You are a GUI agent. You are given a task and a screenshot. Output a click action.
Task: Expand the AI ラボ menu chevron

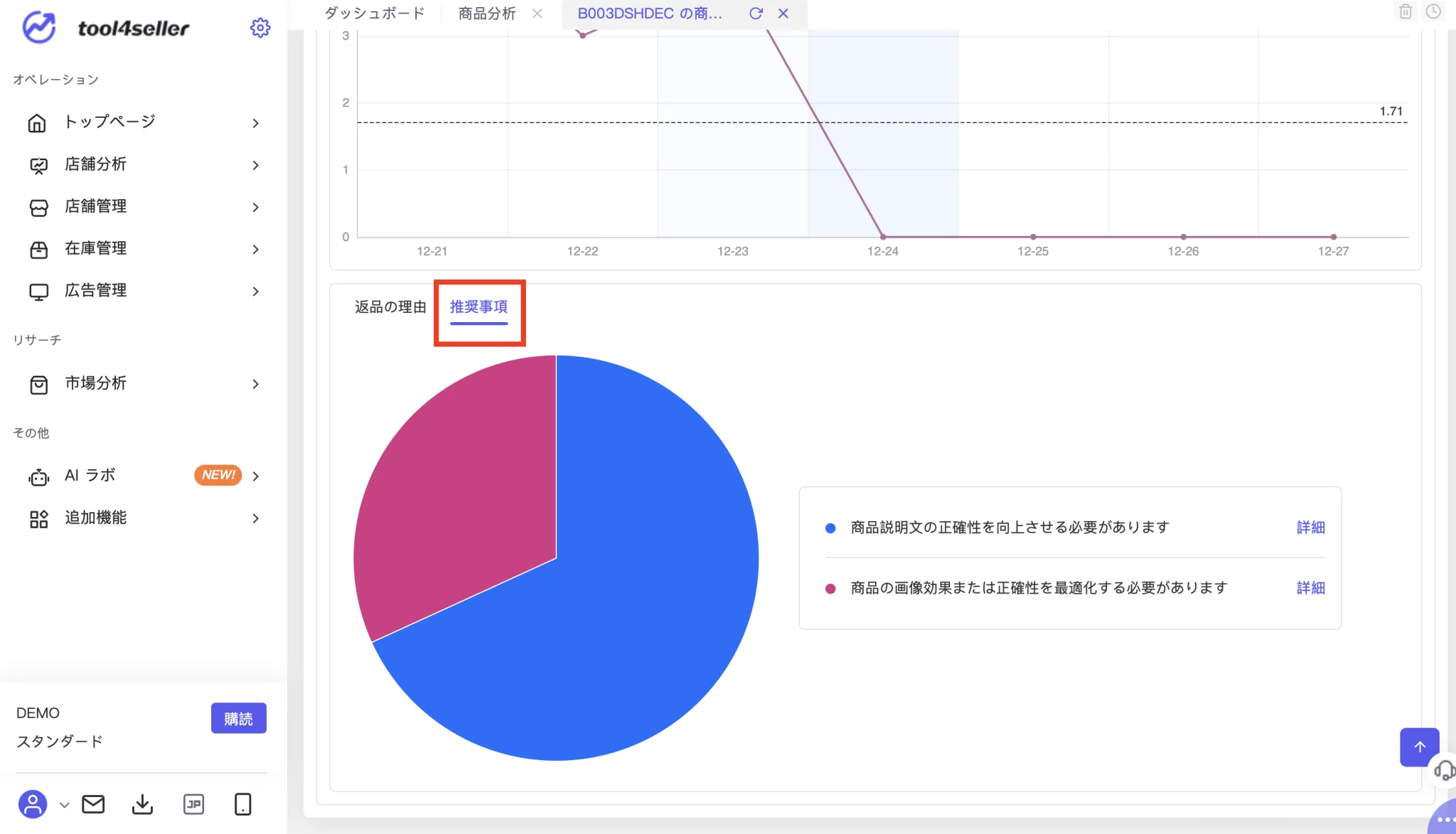(256, 476)
